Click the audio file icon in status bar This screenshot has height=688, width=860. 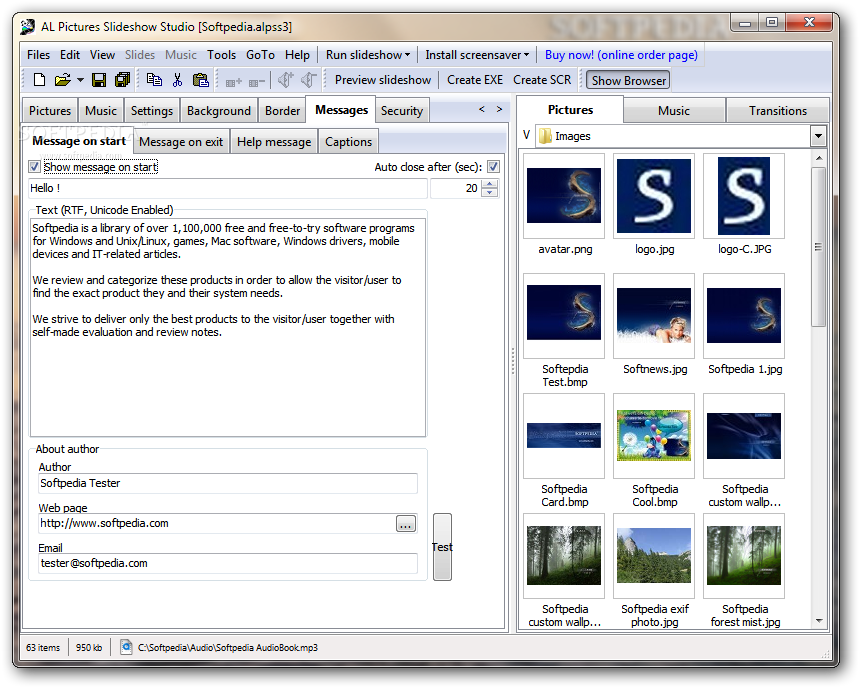click(x=126, y=647)
